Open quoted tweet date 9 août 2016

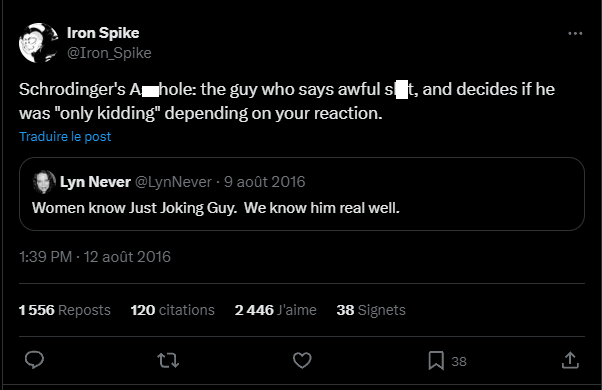pyautogui.click(x=265, y=182)
